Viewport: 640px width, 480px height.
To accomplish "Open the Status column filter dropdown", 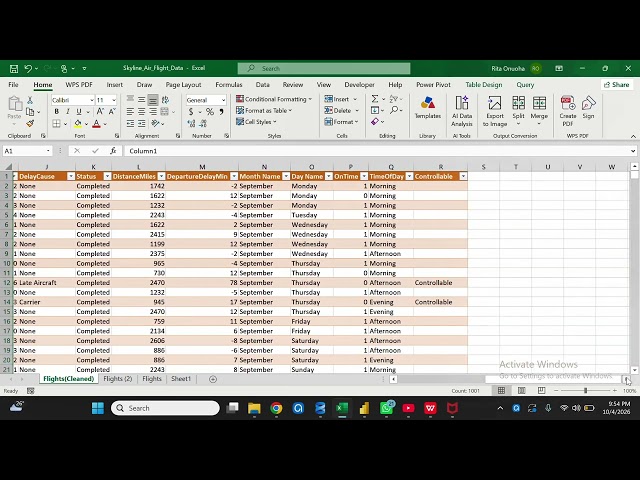I will click(107, 176).
